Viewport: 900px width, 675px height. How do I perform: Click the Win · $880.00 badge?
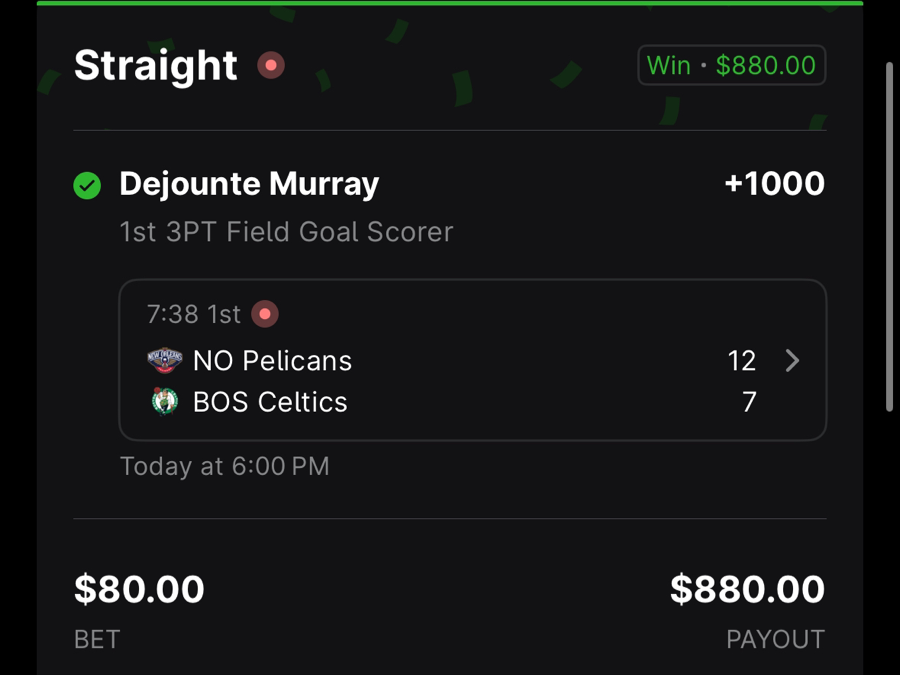tap(731, 65)
